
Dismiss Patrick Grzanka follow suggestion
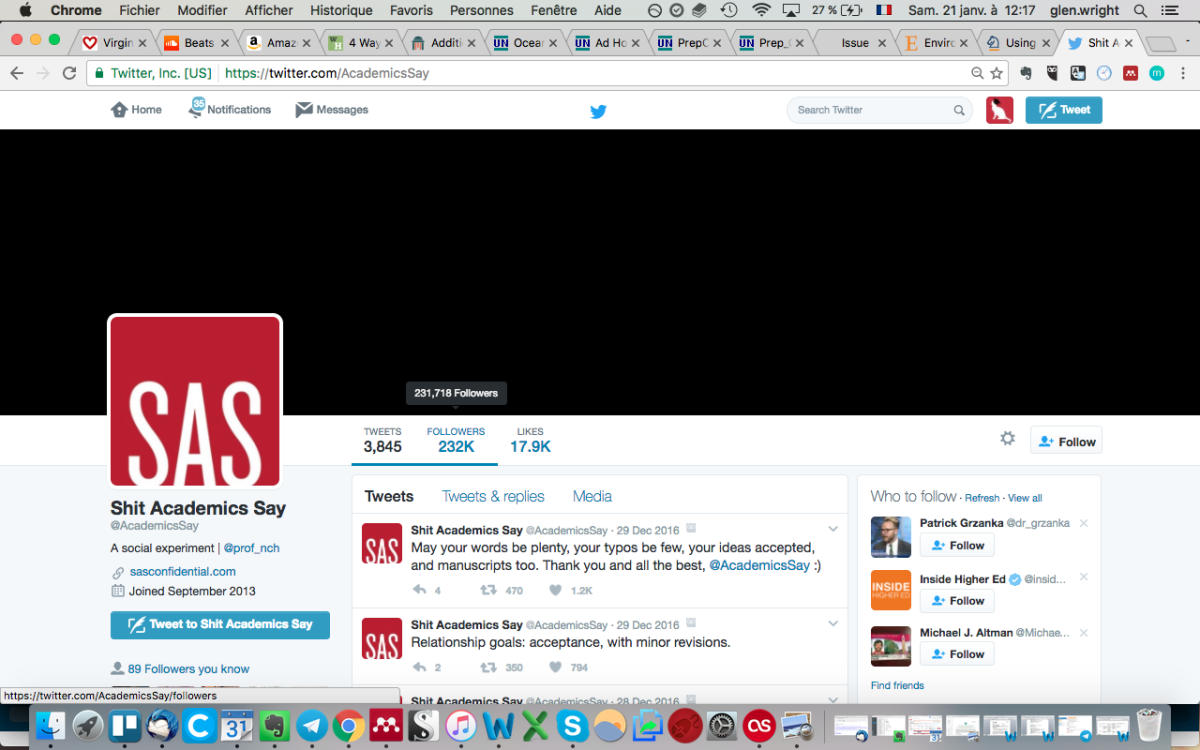tap(1083, 523)
